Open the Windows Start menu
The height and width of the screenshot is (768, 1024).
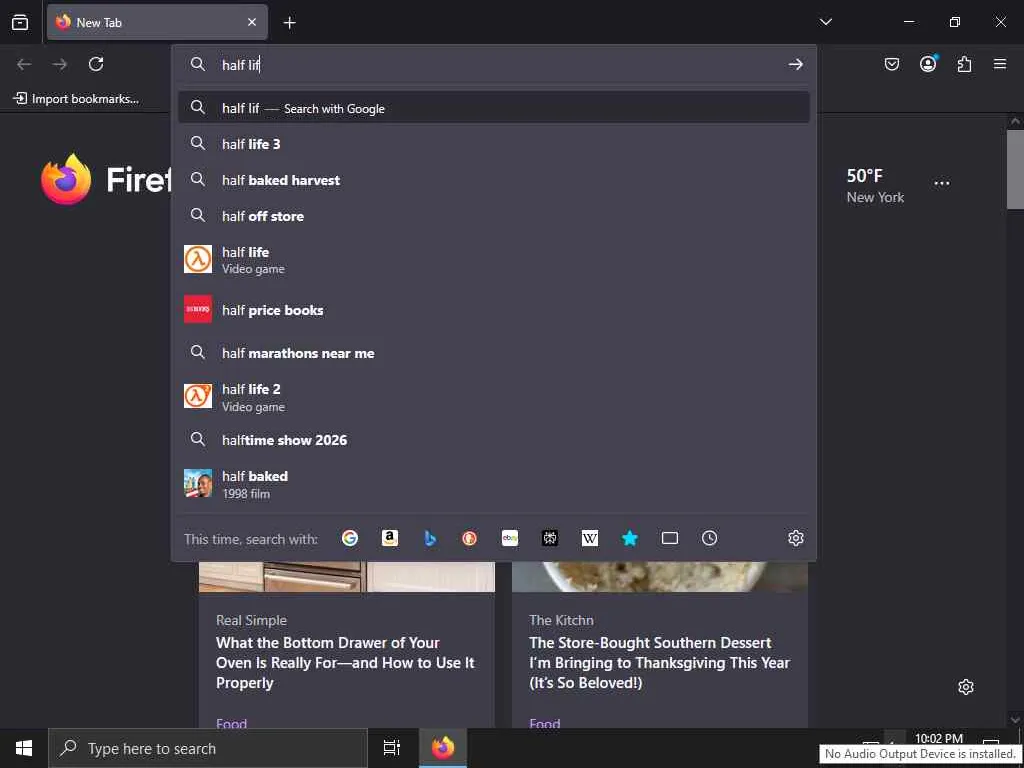[x=24, y=748]
